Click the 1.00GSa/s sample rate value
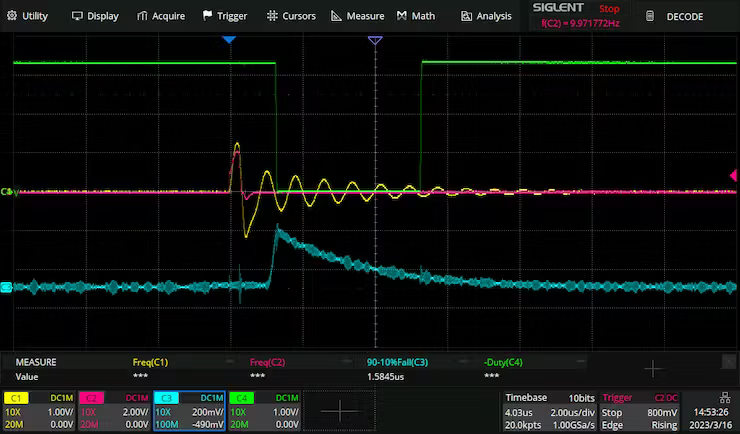The image size is (740, 434). pyautogui.click(x=573, y=425)
